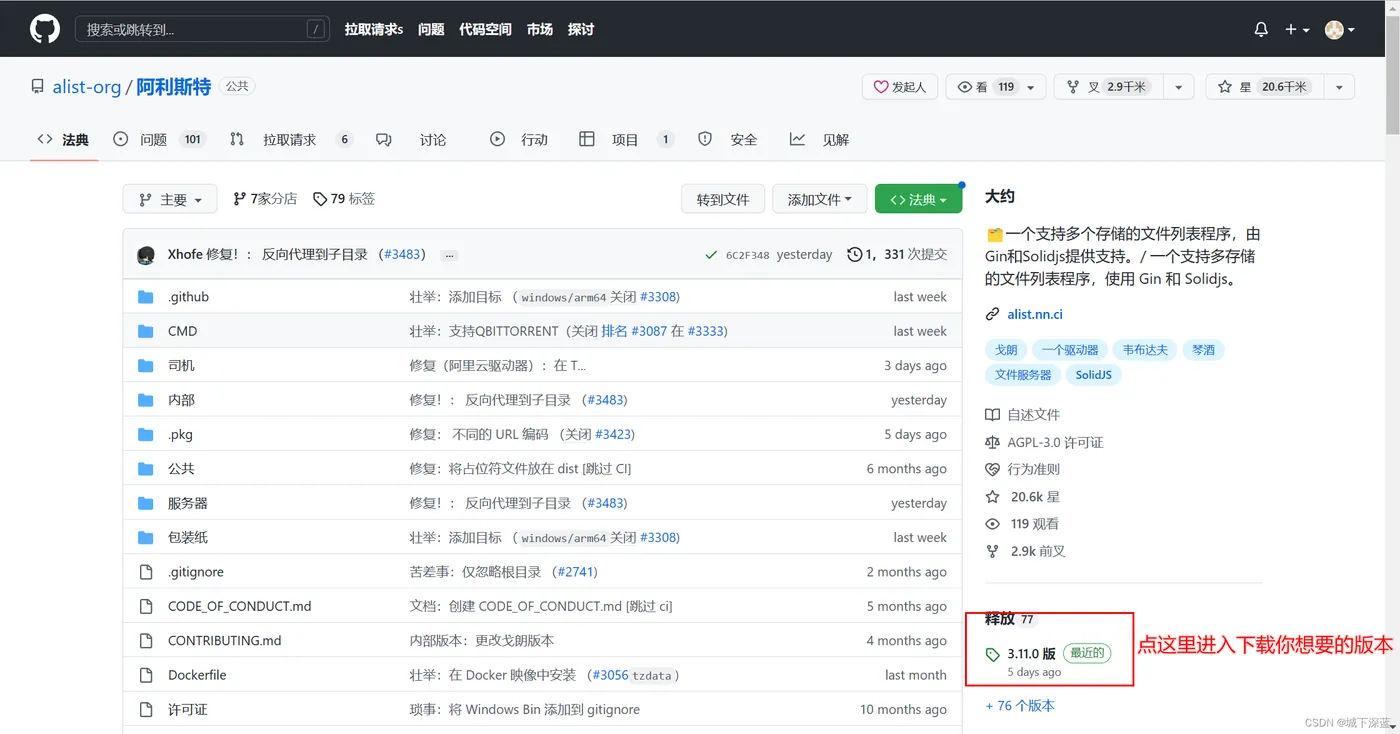Switch to the 行动 tab
The width and height of the screenshot is (1400, 734).
(x=519, y=139)
